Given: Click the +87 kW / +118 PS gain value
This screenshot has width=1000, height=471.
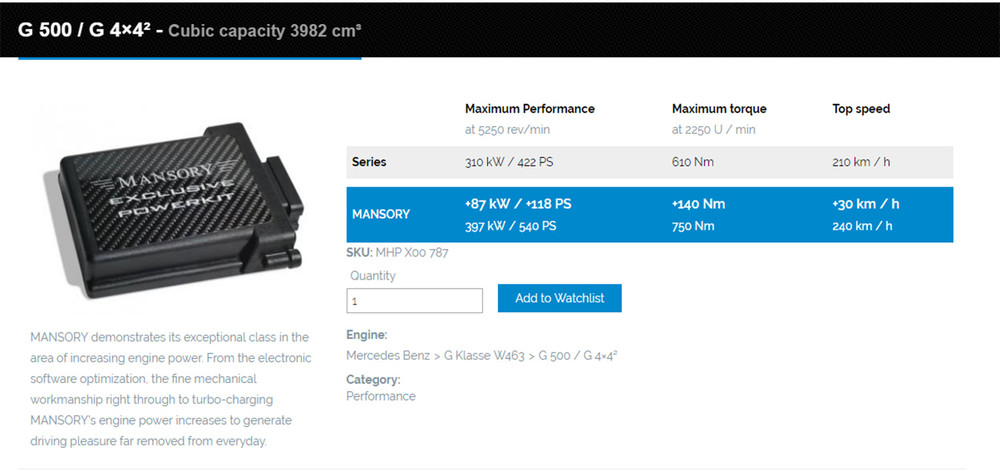Looking at the screenshot, I should pos(517,204).
